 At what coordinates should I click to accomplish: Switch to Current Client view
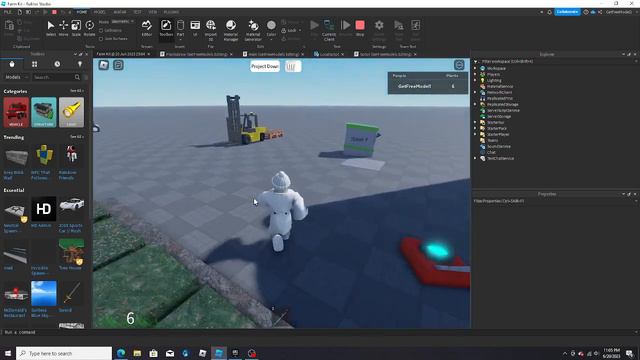(329, 30)
